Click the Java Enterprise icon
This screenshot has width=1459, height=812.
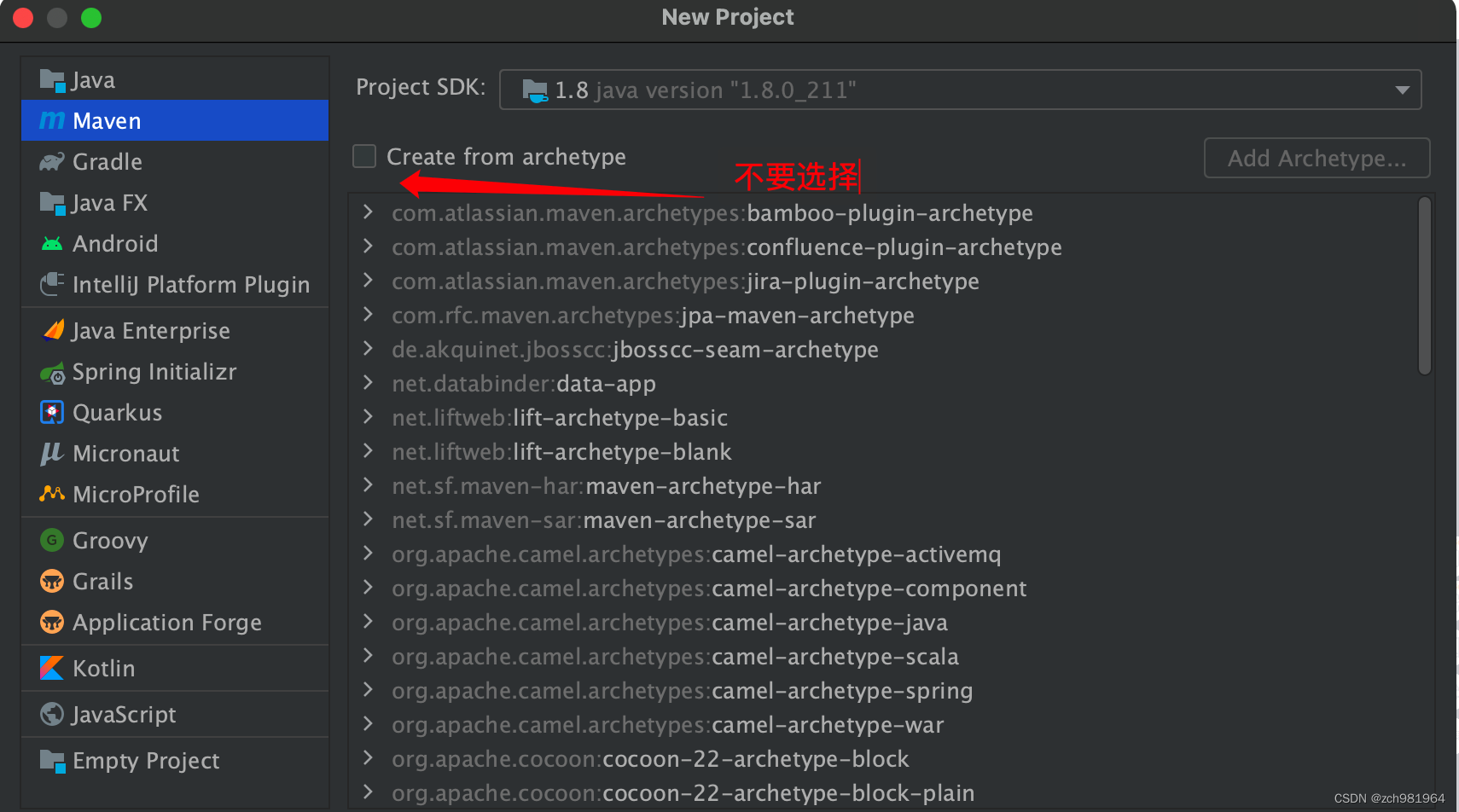(52, 331)
